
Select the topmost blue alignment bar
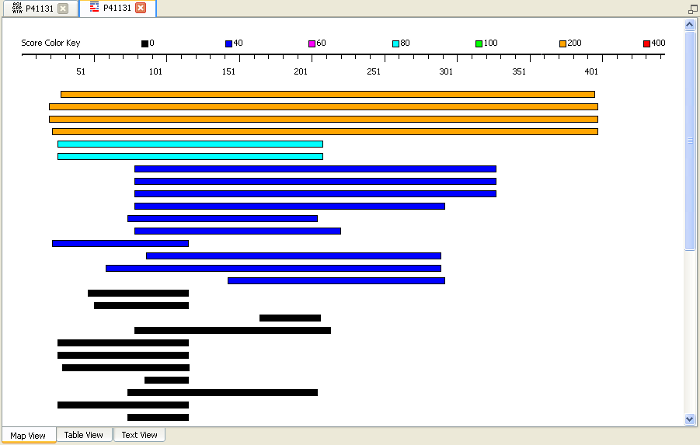pyautogui.click(x=315, y=169)
